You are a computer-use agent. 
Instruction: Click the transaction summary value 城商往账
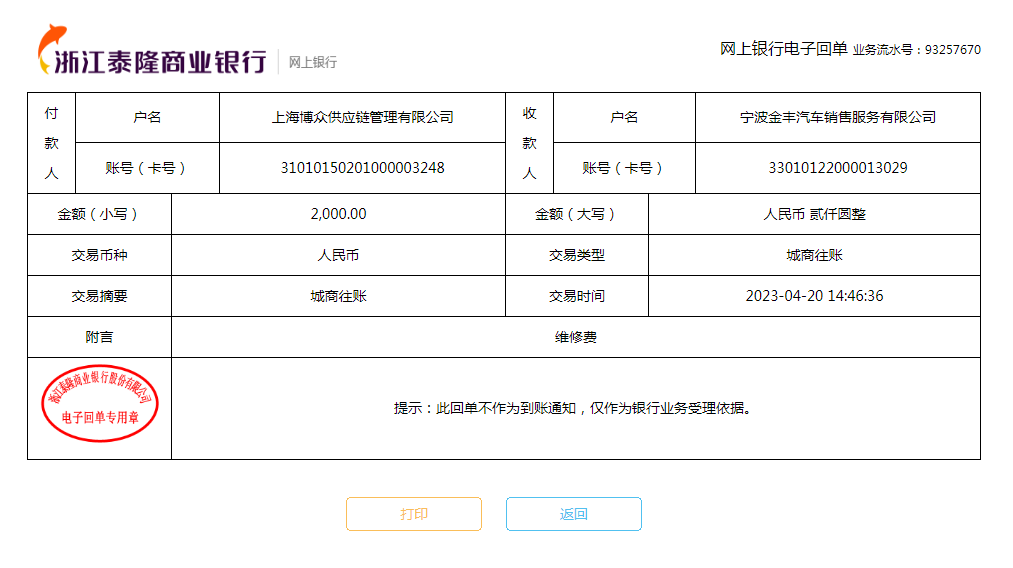(338, 296)
